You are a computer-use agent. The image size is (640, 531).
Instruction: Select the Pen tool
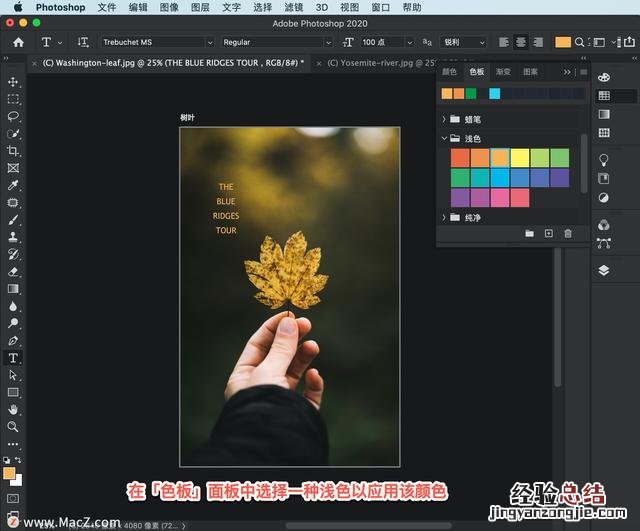(13, 340)
